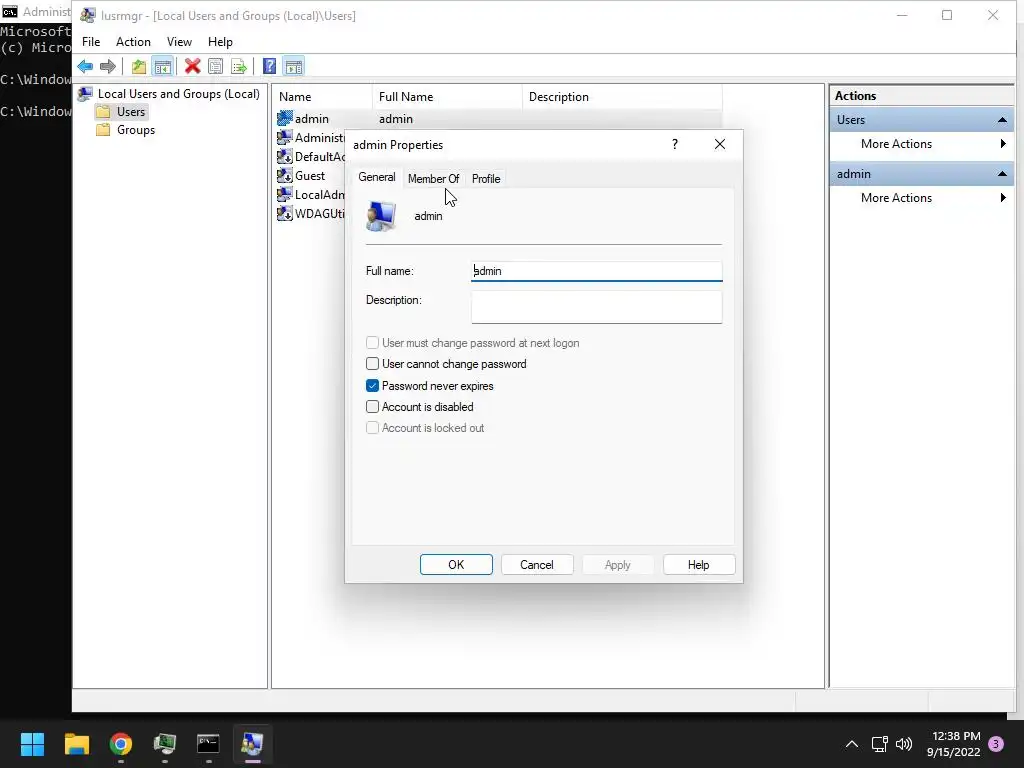This screenshot has height=768, width=1024.
Task: Click the Help button in the dialog
Action: [698, 564]
